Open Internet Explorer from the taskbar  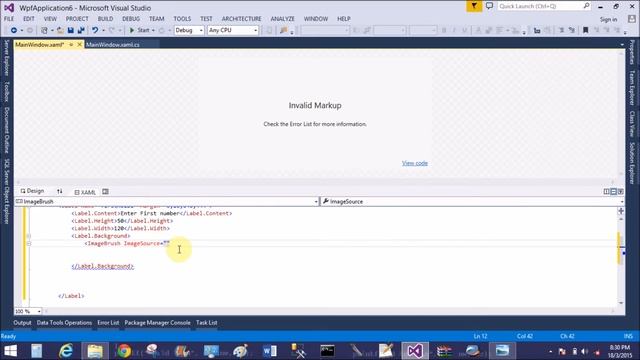click(66, 351)
